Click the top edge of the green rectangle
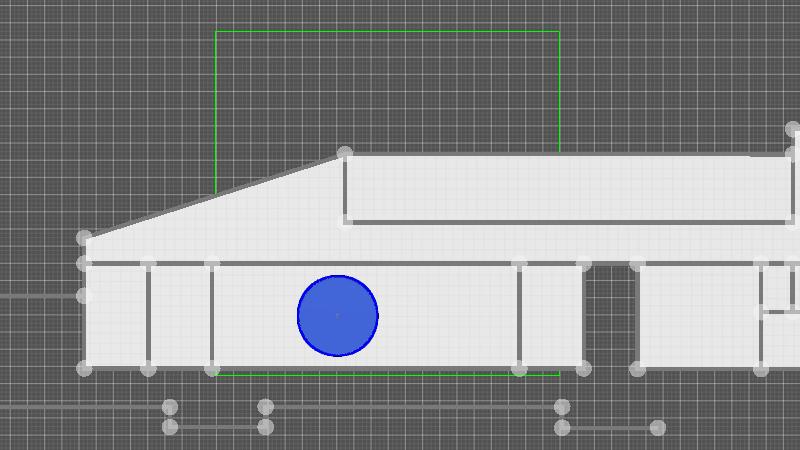The height and width of the screenshot is (450, 800). (387, 32)
